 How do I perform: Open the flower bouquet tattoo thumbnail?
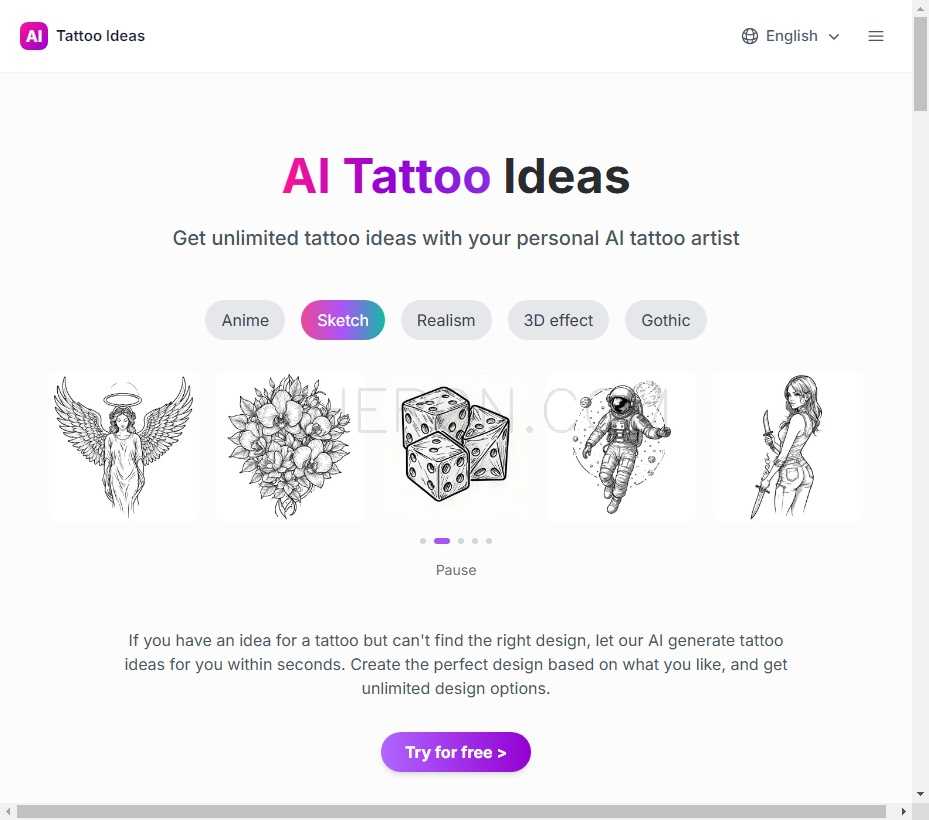pyautogui.click(x=290, y=447)
